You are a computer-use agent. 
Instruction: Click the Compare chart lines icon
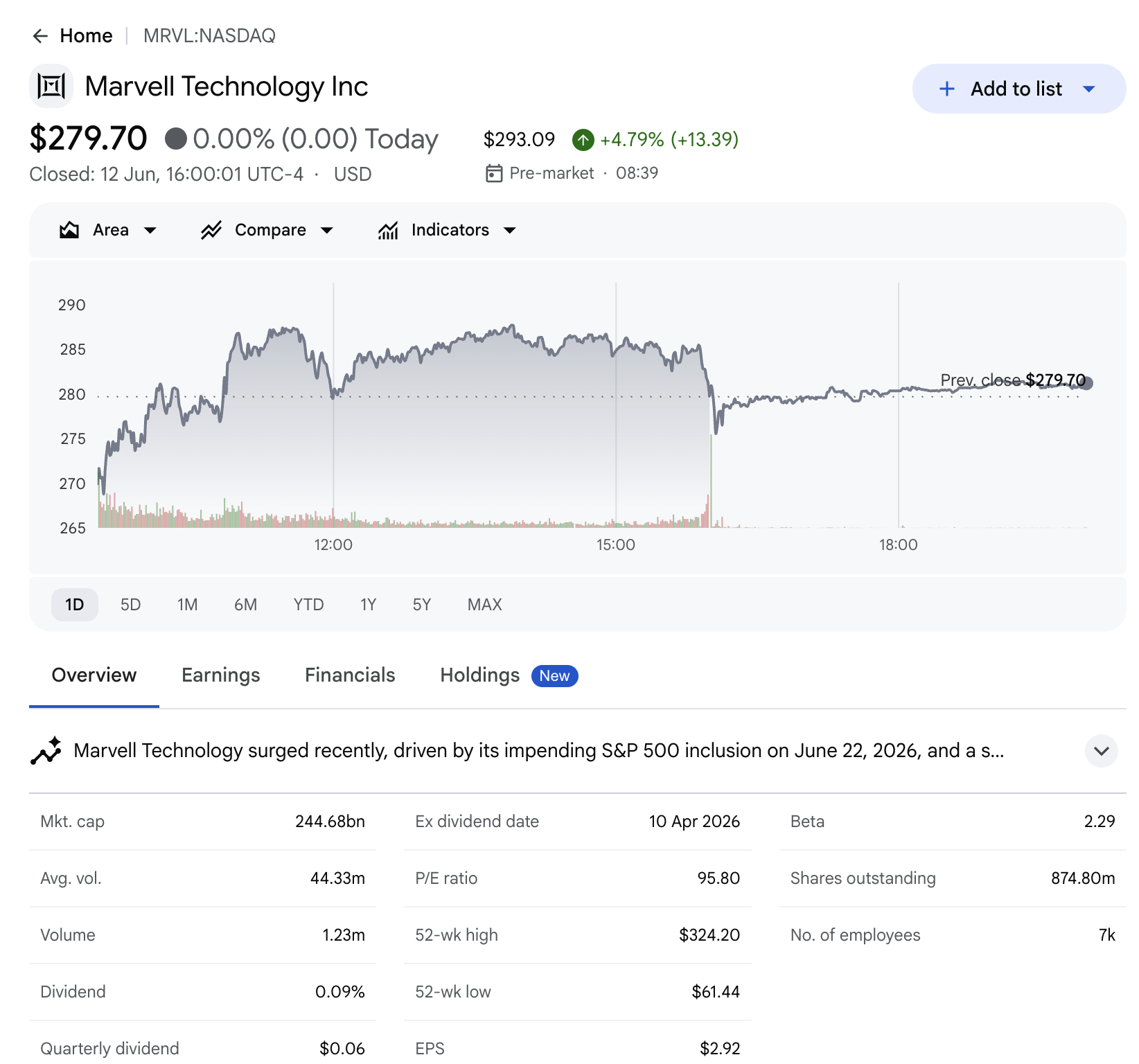pyautogui.click(x=211, y=230)
